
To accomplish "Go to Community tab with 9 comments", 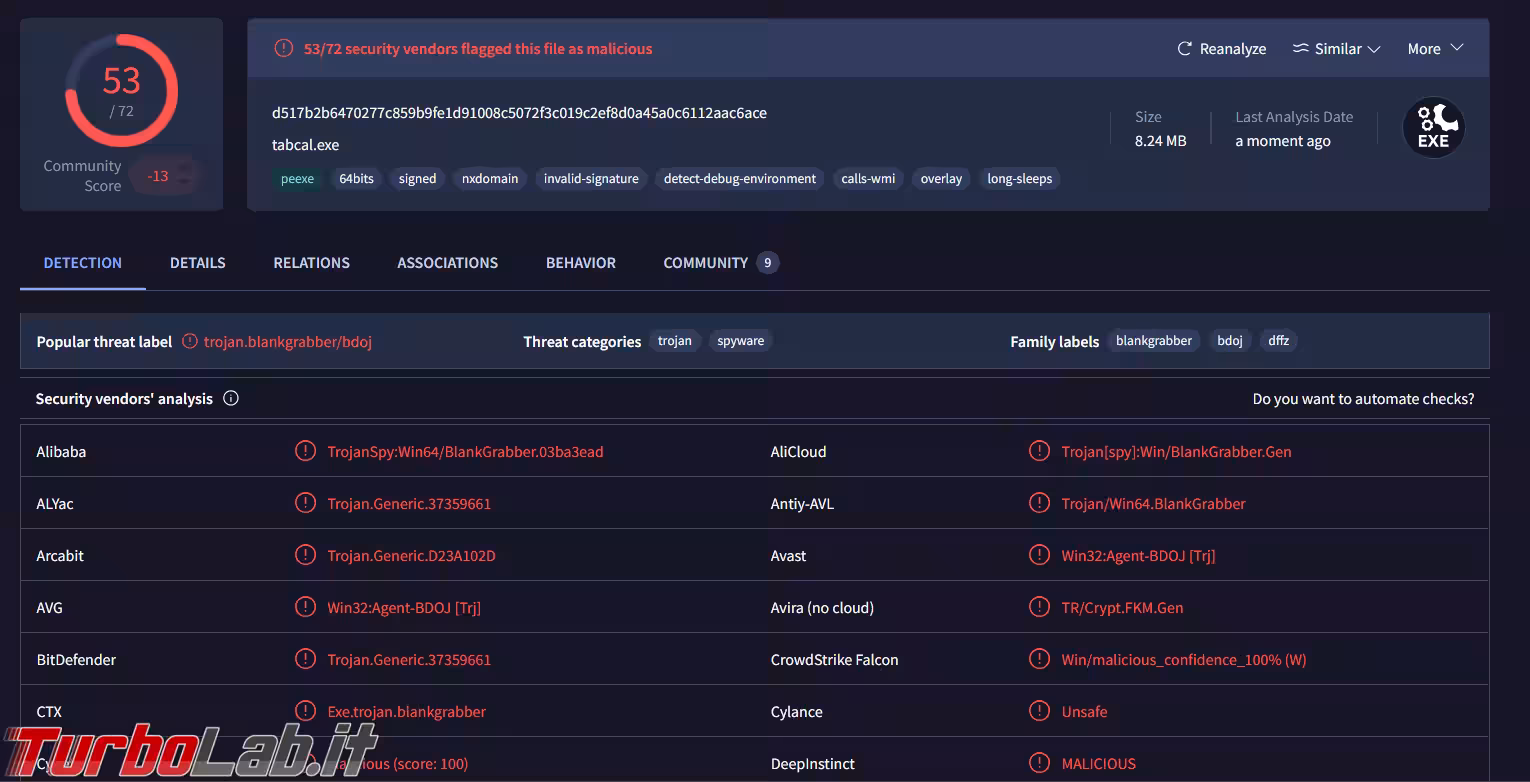I will click(719, 263).
